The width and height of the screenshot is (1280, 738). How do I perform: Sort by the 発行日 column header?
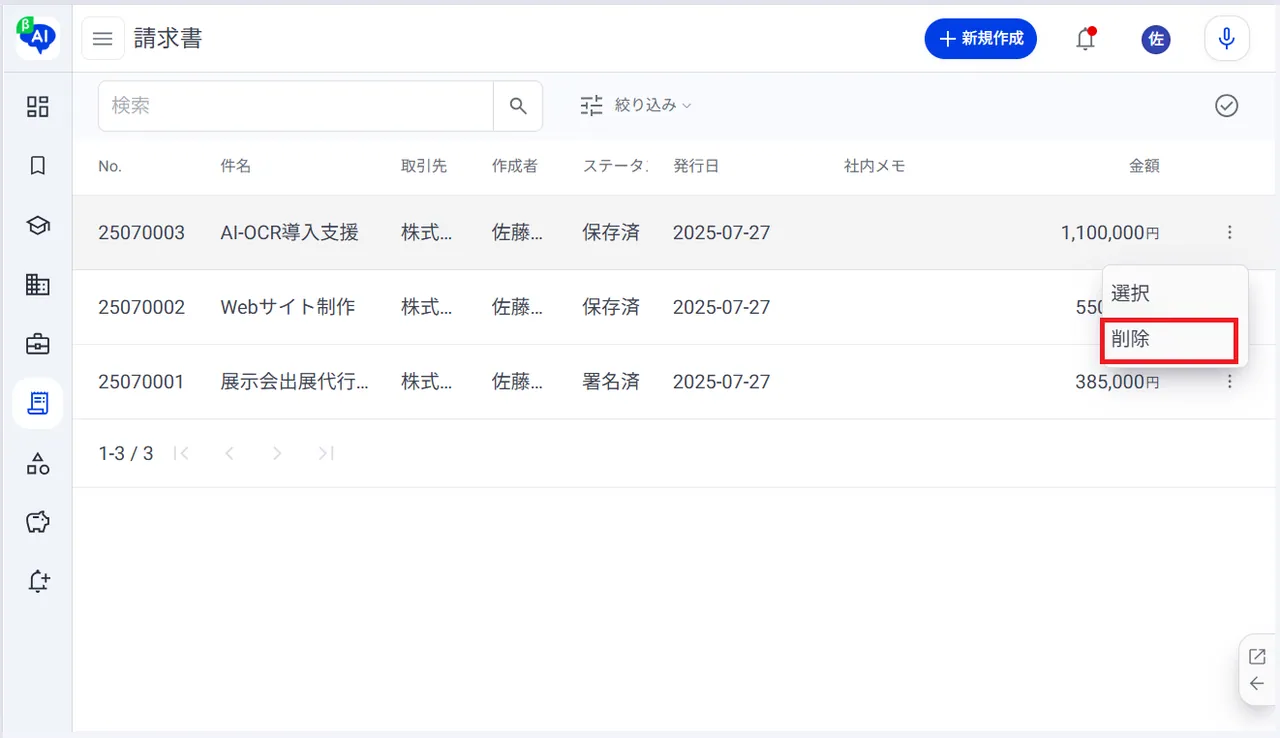(696, 167)
